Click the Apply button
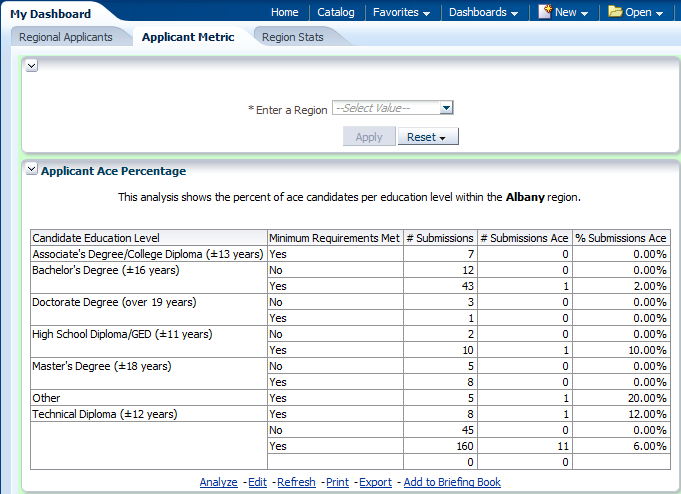 click(369, 137)
